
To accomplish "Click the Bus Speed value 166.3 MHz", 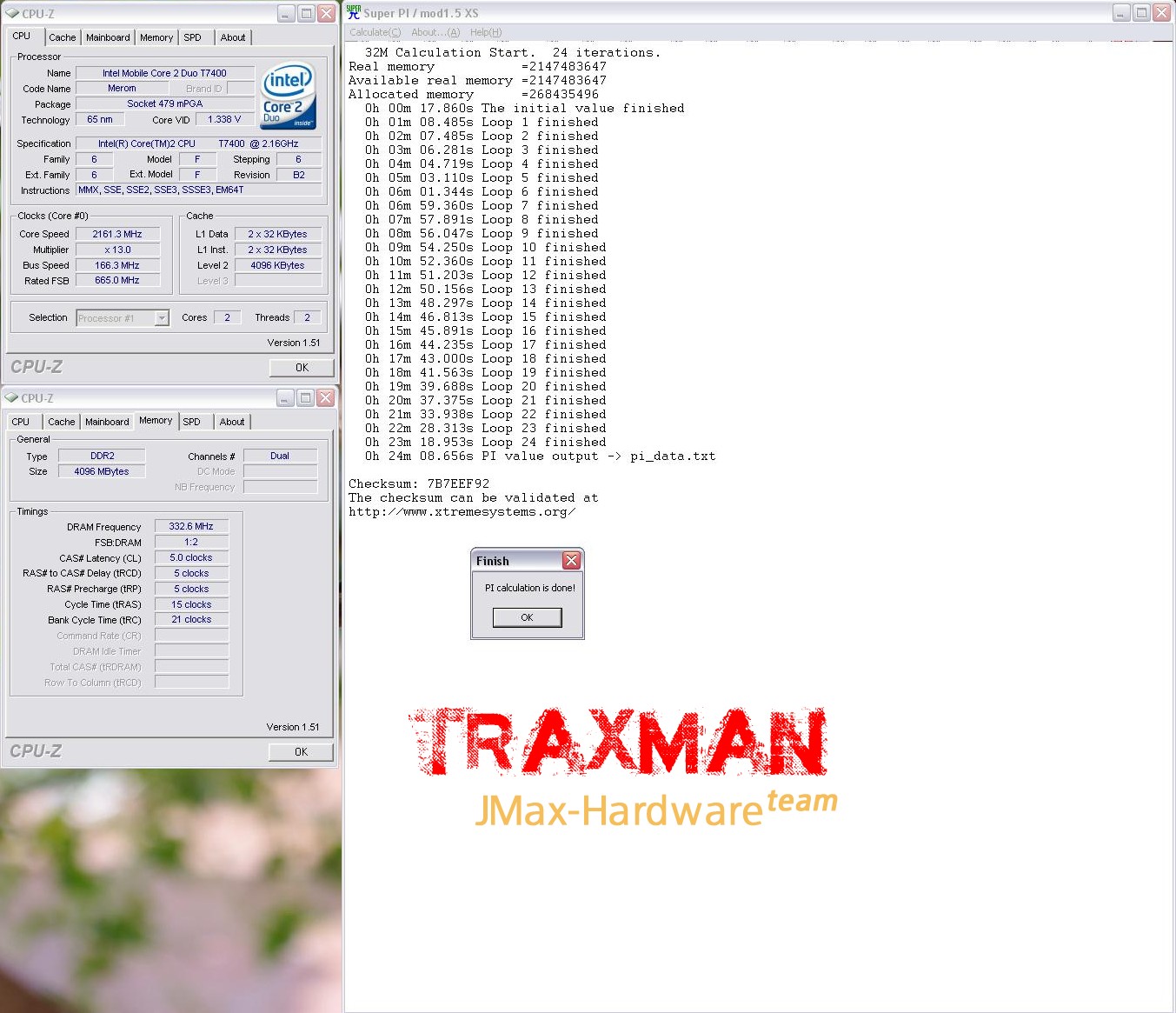I will (117, 265).
